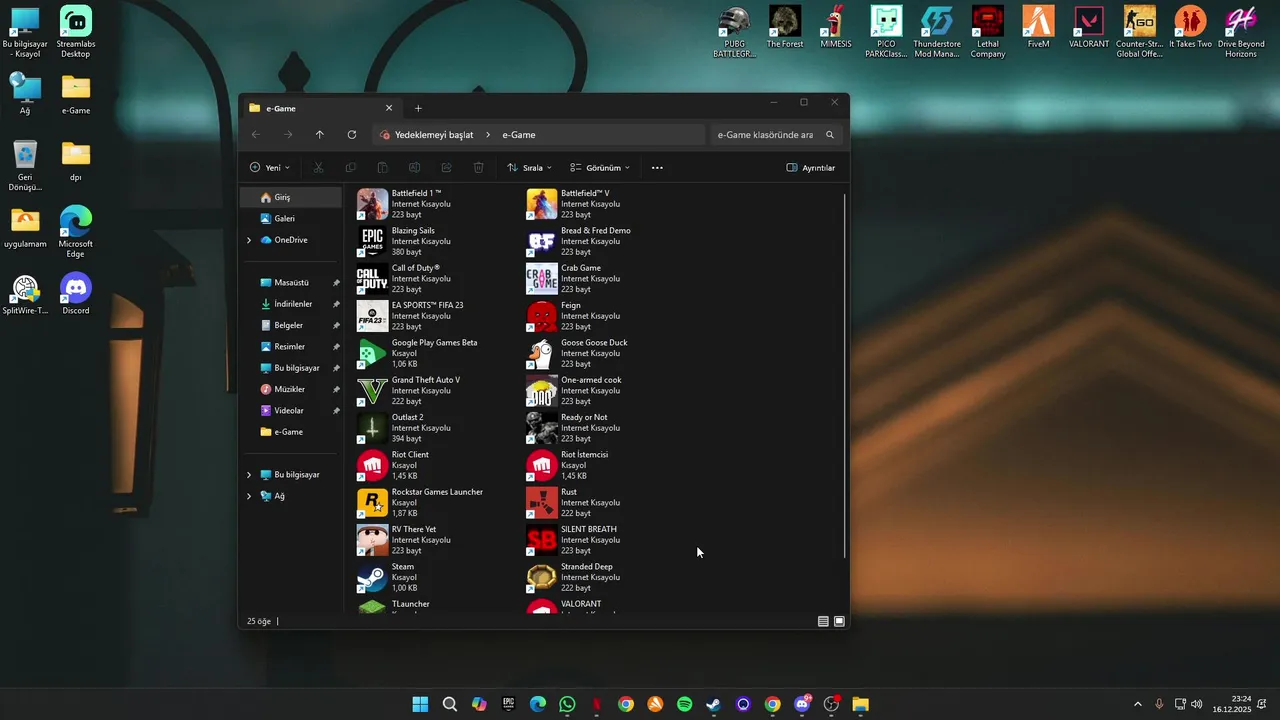Select the Rockstar Games Launcher shortcut
This screenshot has height=720, width=1280.
click(x=420, y=503)
